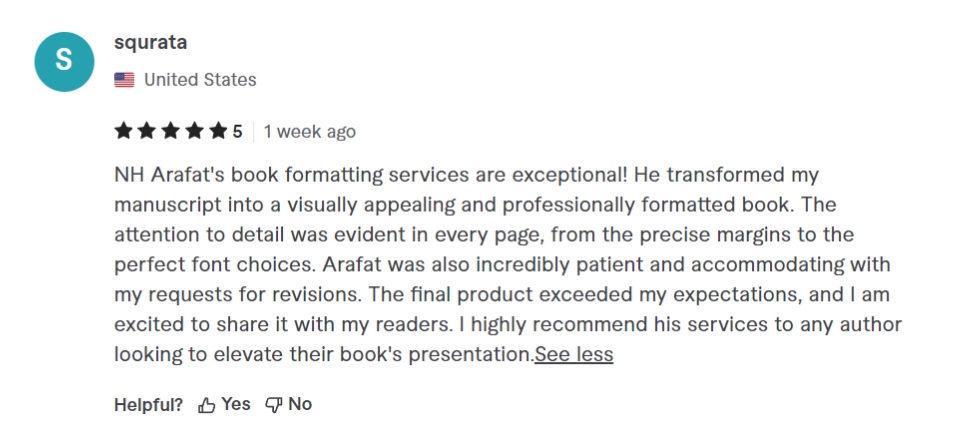The width and height of the screenshot is (963, 442).
Task: Click the "Helpful?" label
Action: (149, 404)
